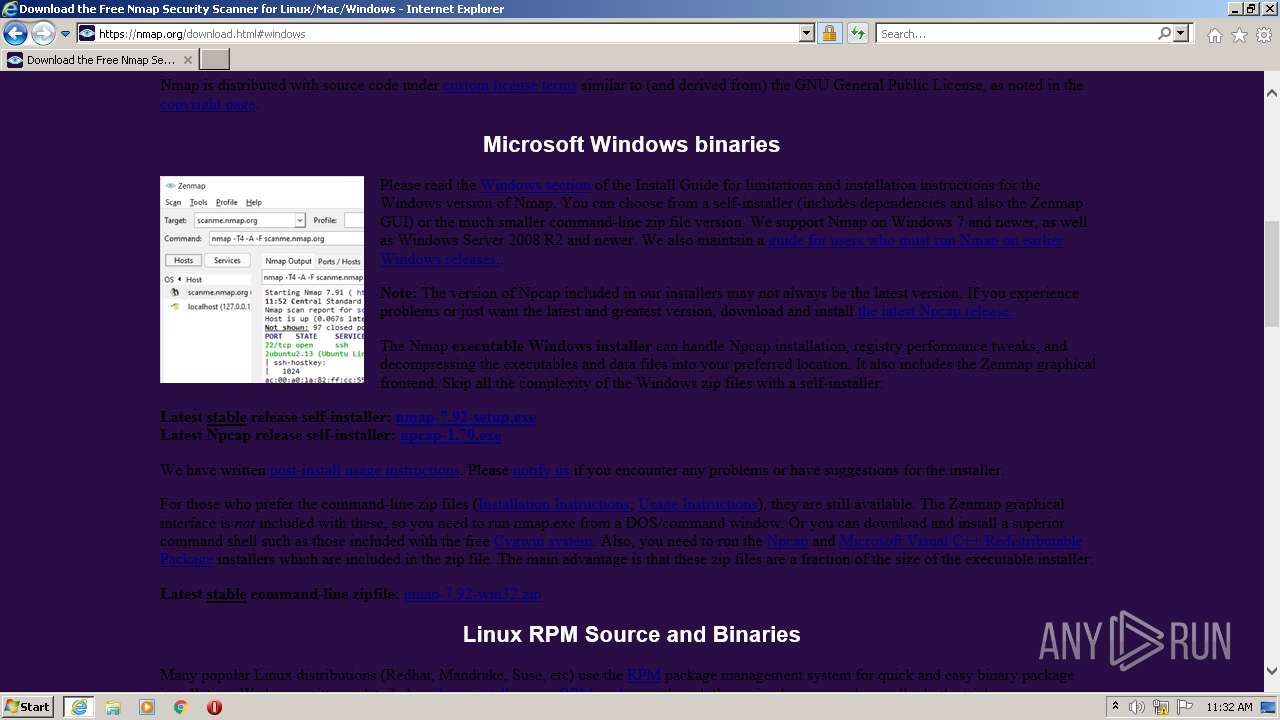The image size is (1280, 720).
Task: Follow the RPM link
Action: click(x=644, y=675)
